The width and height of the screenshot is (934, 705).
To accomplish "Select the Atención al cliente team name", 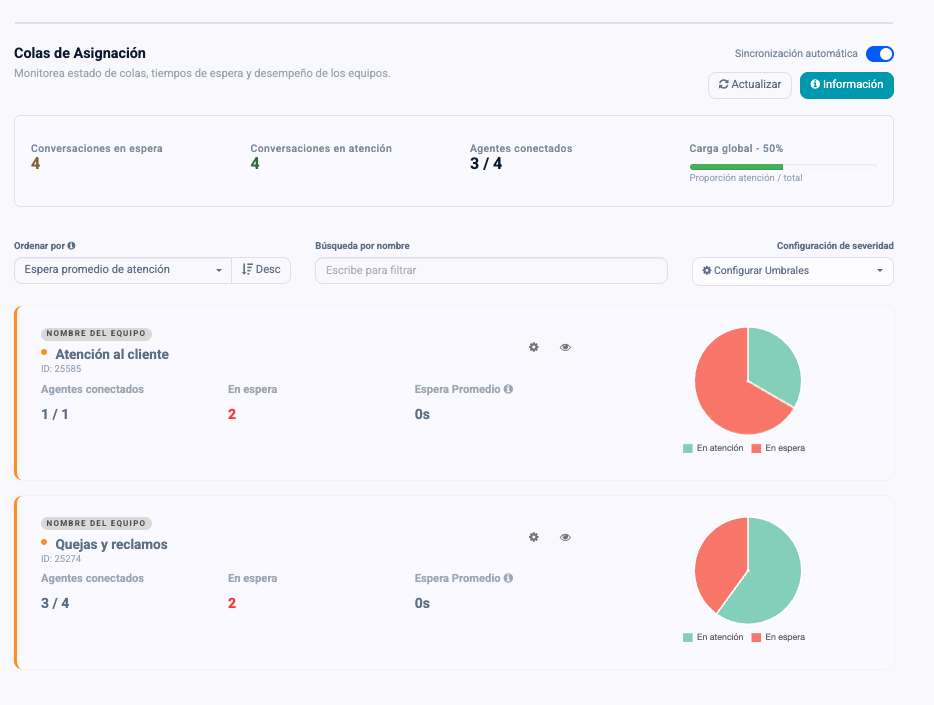I will pyautogui.click(x=112, y=354).
